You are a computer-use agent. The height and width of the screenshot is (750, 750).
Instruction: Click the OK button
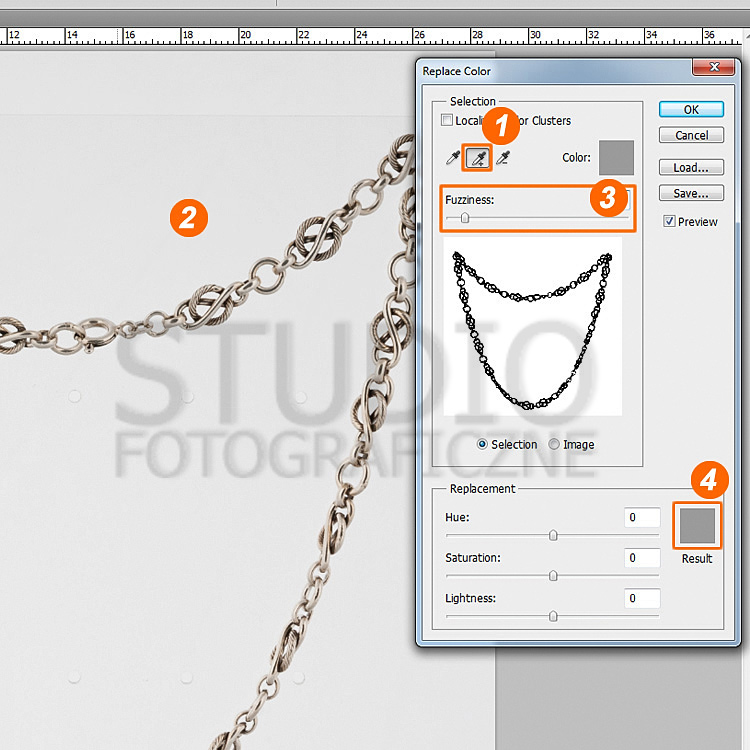click(x=691, y=110)
